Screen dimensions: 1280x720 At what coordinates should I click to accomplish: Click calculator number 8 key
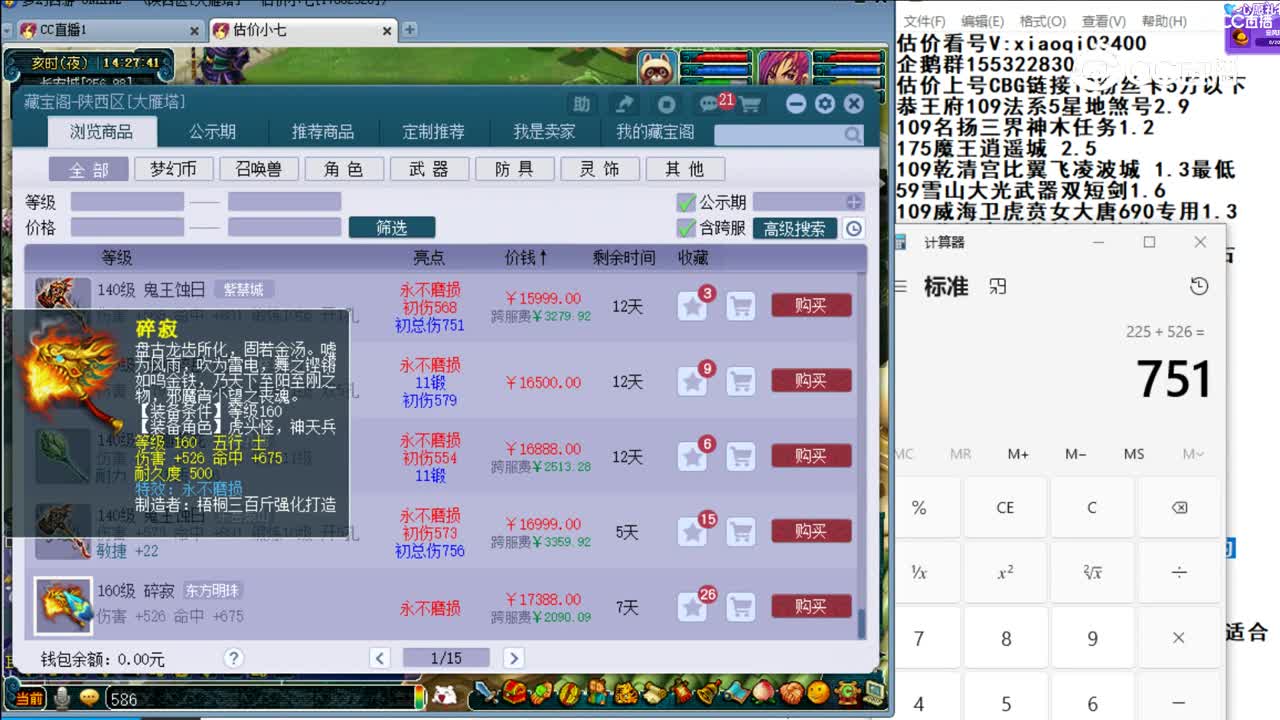(1005, 638)
